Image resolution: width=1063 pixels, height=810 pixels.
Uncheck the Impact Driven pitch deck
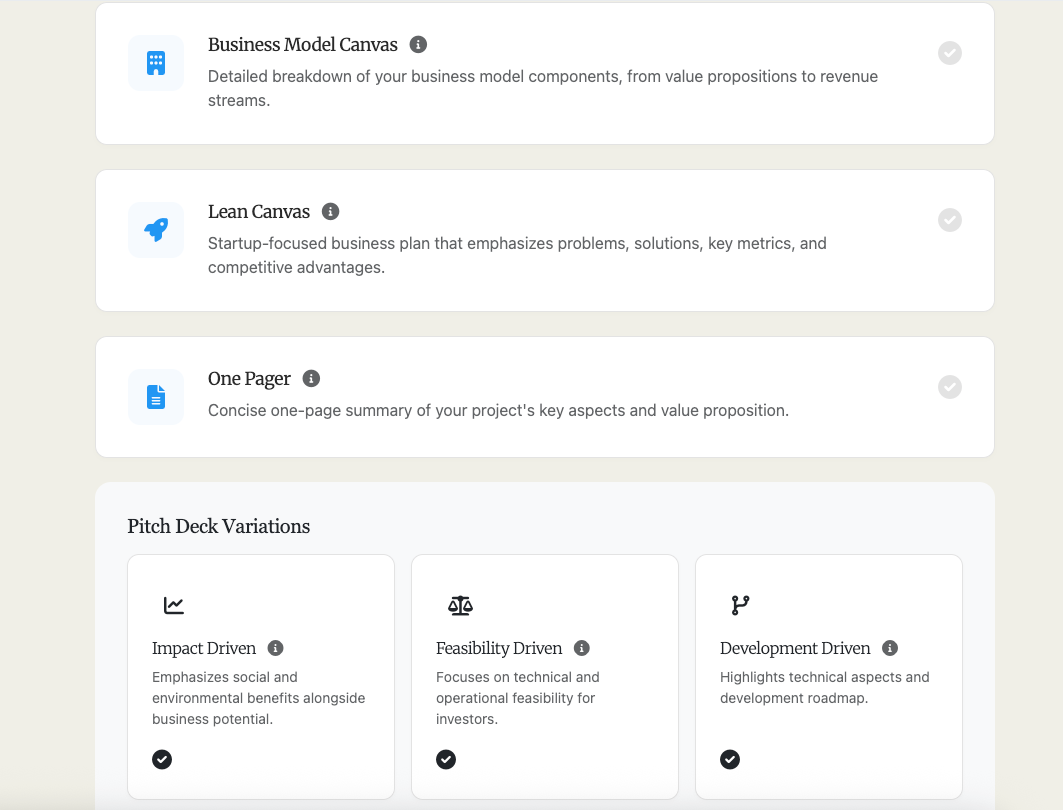(x=162, y=759)
